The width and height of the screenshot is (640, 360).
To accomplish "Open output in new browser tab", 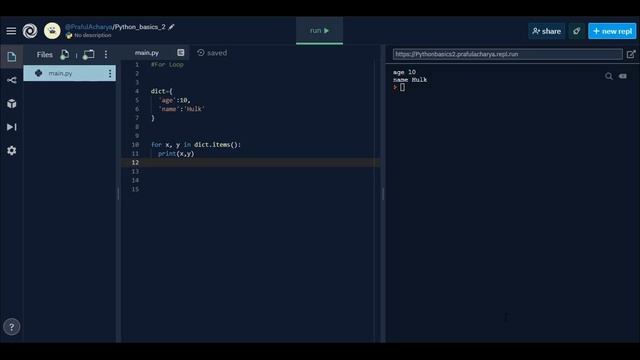I will tap(631, 54).
